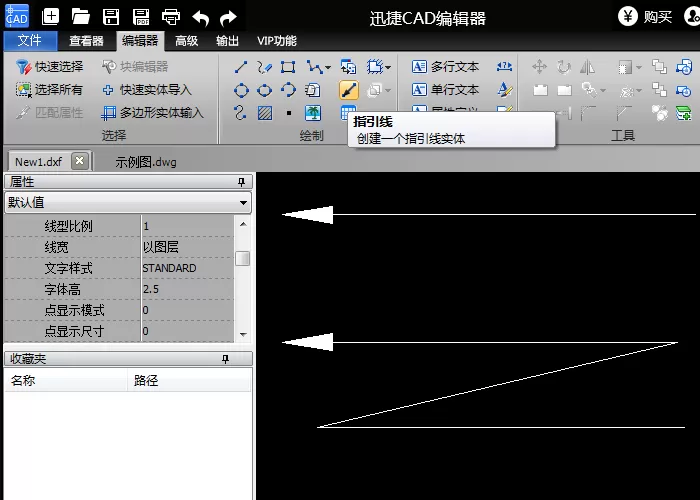Select the hatch fill tool icon

pyautogui.click(x=265, y=113)
